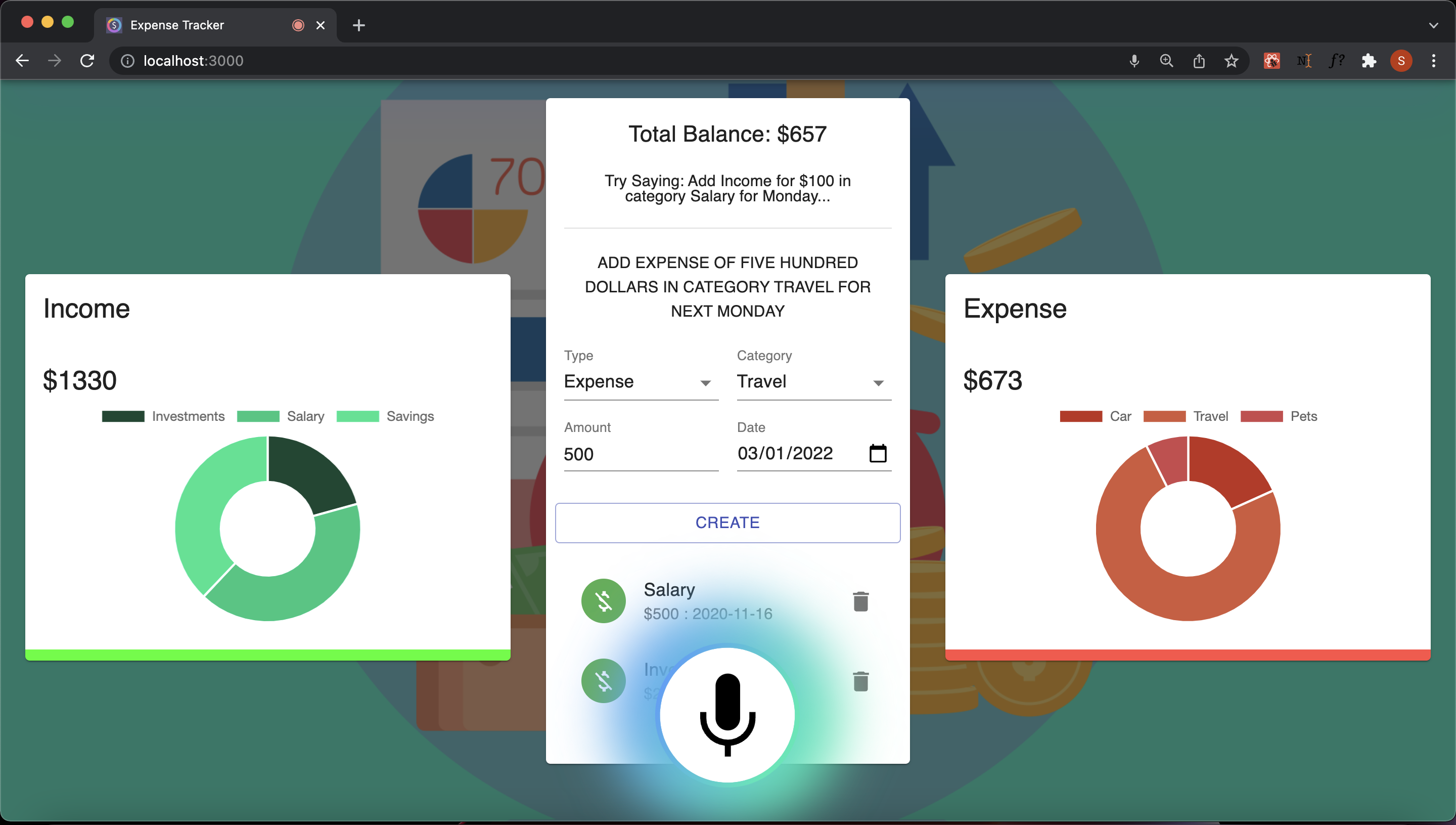The image size is (1456, 825).
Task: Click the browser reload button
Action: tap(87, 61)
